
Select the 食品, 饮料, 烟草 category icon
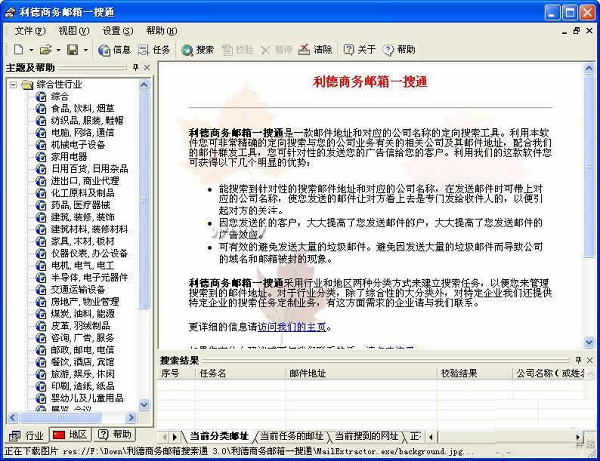pyautogui.click(x=41, y=109)
